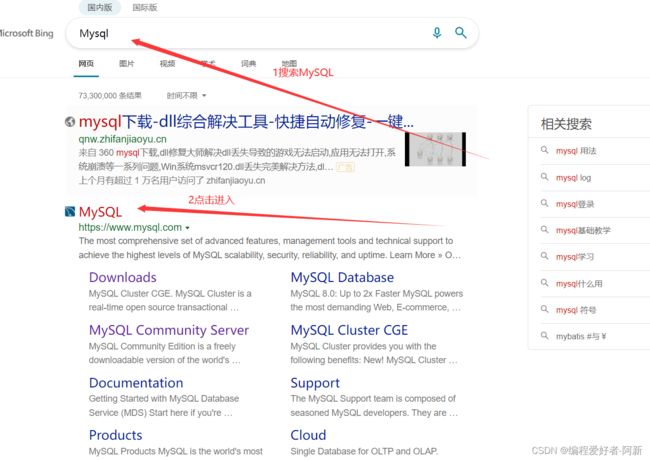Open the Products sublink
Image resolution: width=650 pixels, height=460 pixels.
116,435
